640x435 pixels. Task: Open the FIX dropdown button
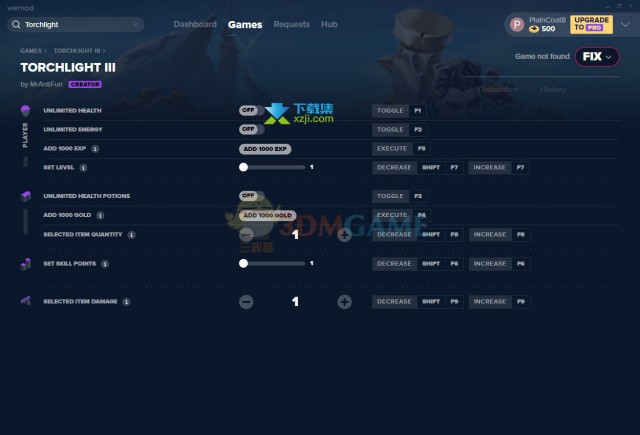(597, 57)
